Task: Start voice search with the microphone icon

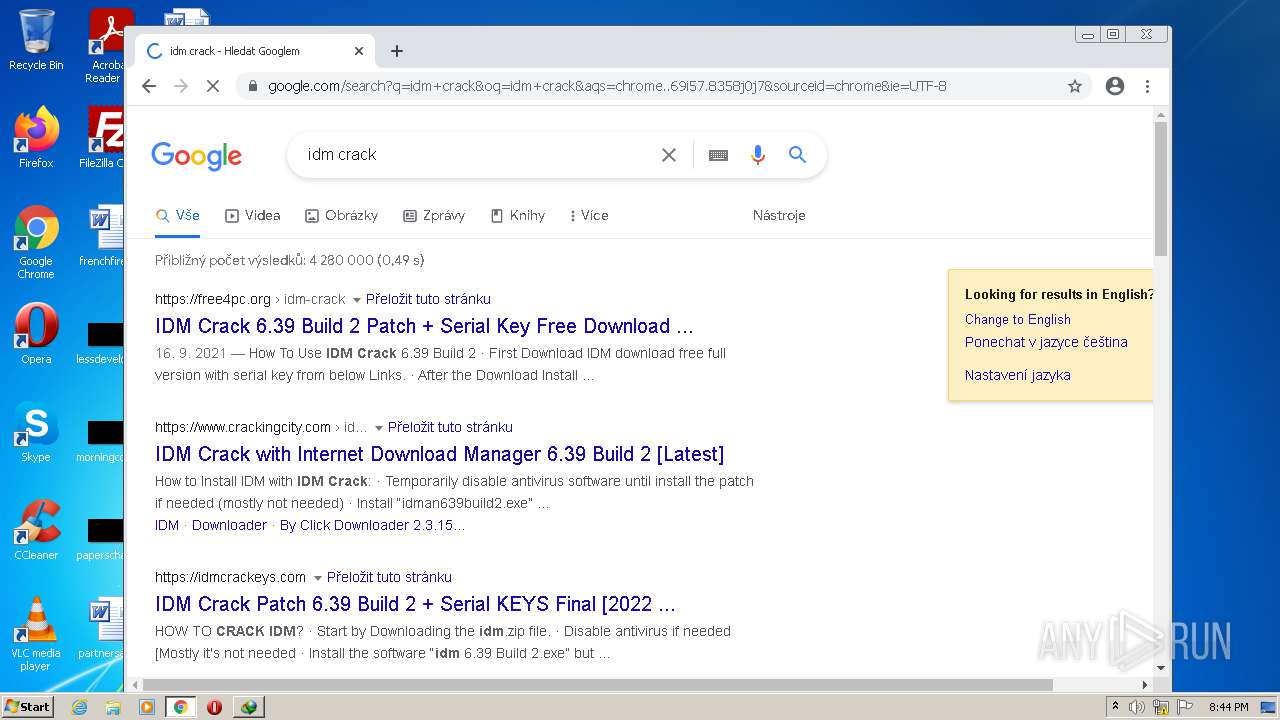Action: point(758,155)
